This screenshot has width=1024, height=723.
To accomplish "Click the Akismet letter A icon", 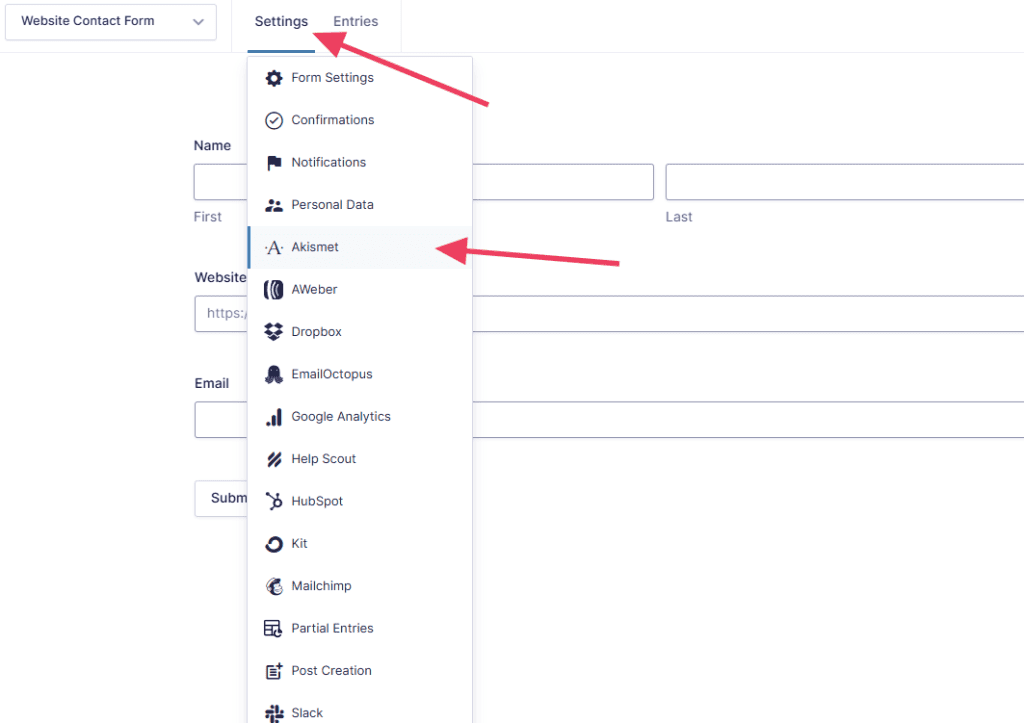I will pyautogui.click(x=274, y=248).
